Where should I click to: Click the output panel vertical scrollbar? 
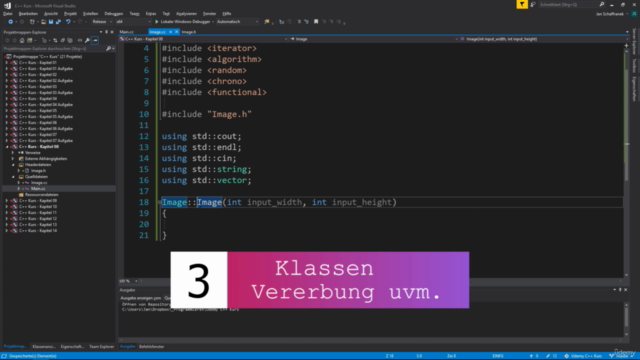click(x=627, y=320)
